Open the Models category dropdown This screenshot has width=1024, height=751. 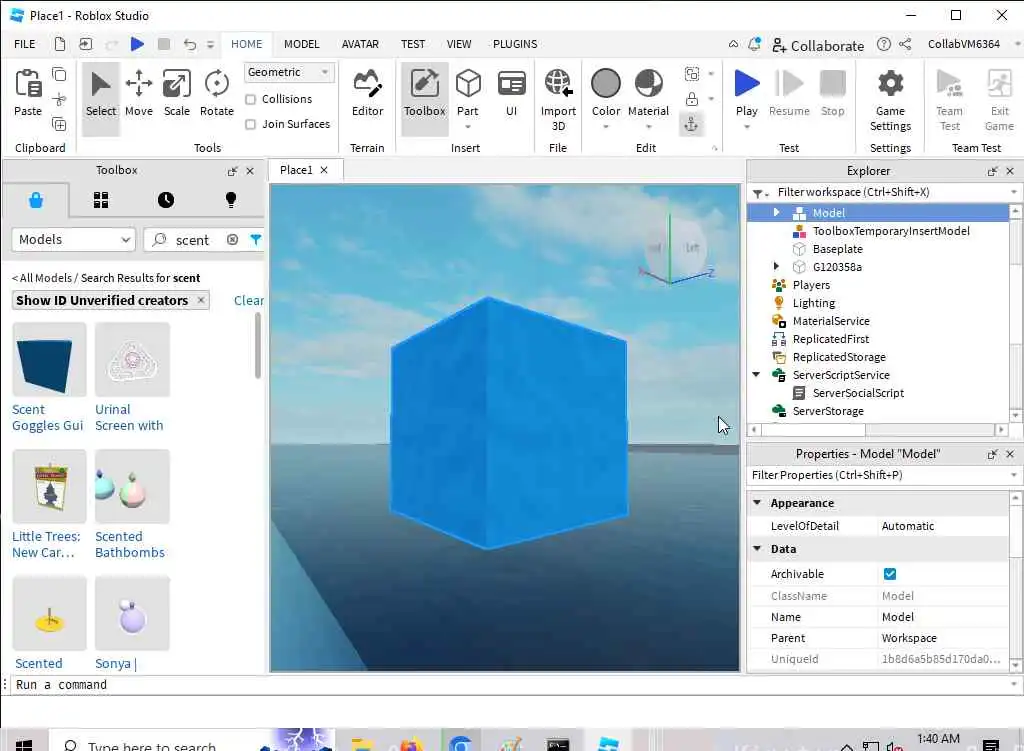(73, 240)
